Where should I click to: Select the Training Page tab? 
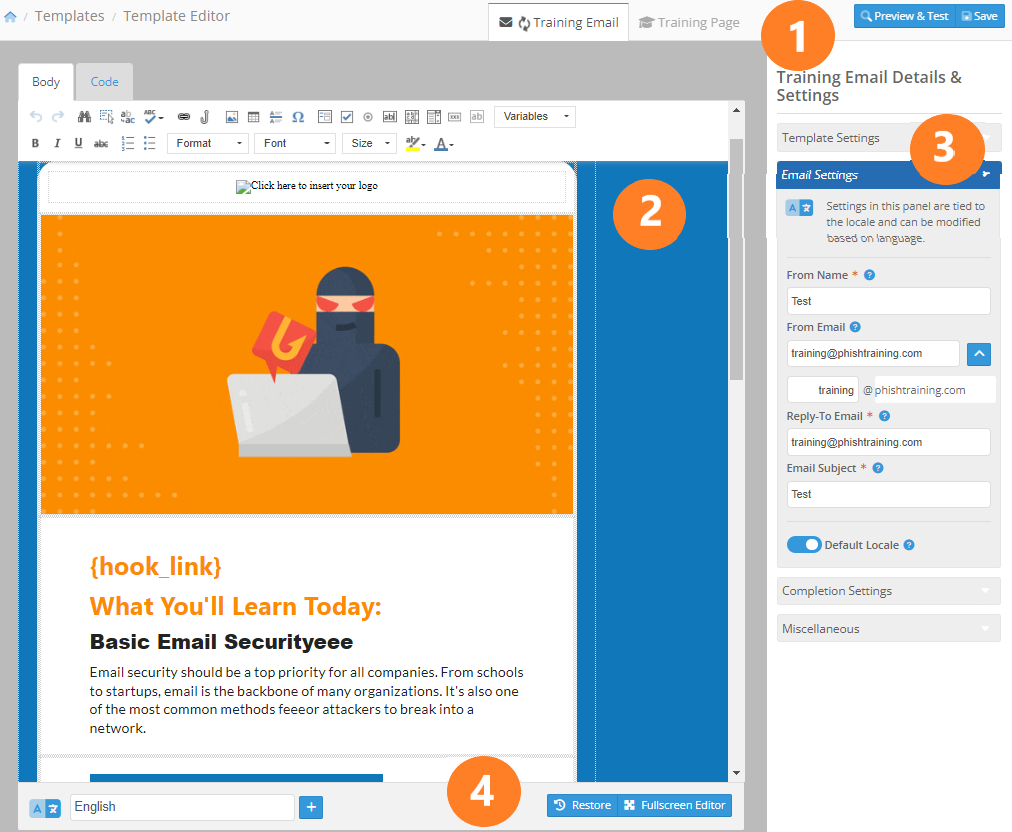689,22
